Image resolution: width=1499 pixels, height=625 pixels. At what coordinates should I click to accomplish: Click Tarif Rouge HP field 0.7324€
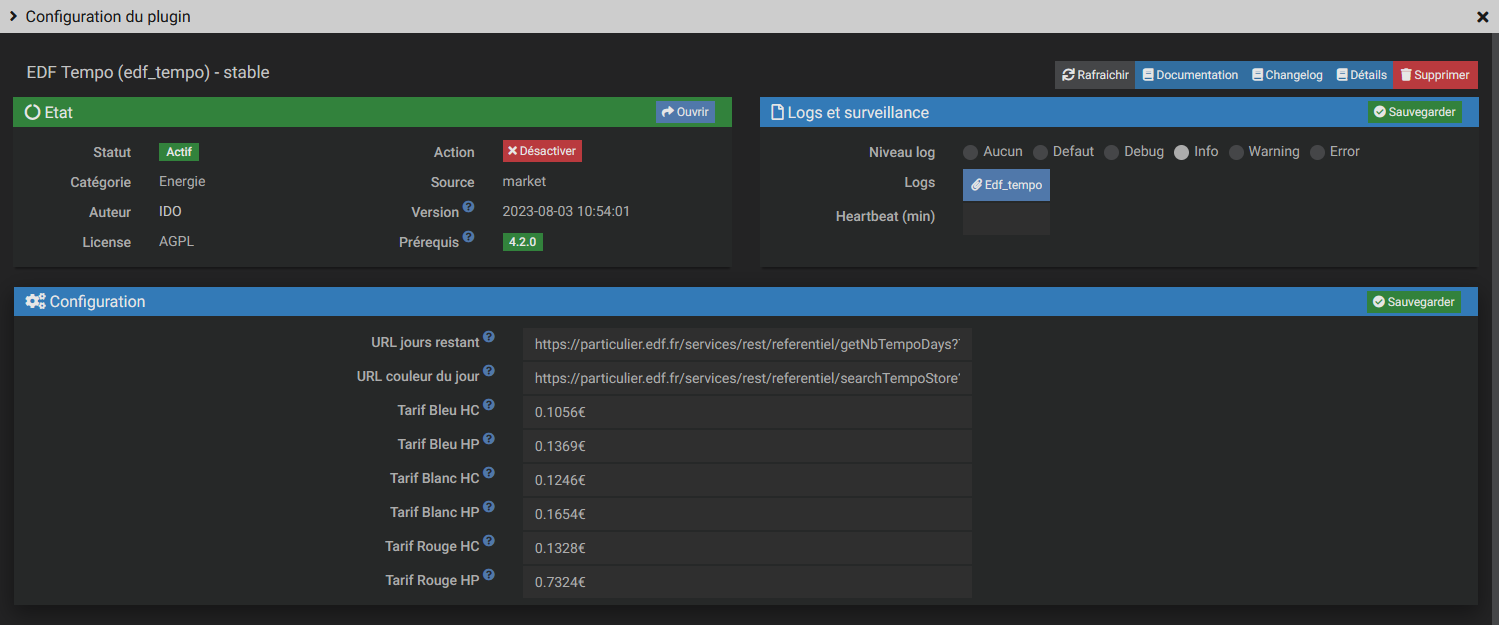pyautogui.click(x=747, y=582)
